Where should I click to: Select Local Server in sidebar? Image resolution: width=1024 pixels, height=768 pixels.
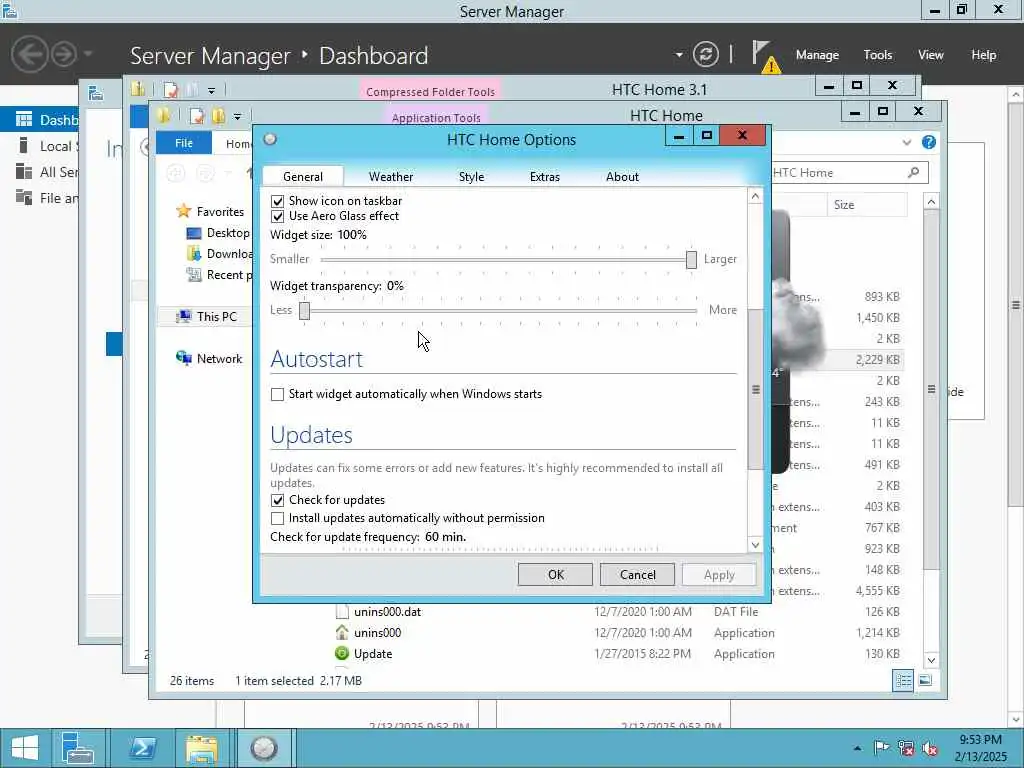46,146
